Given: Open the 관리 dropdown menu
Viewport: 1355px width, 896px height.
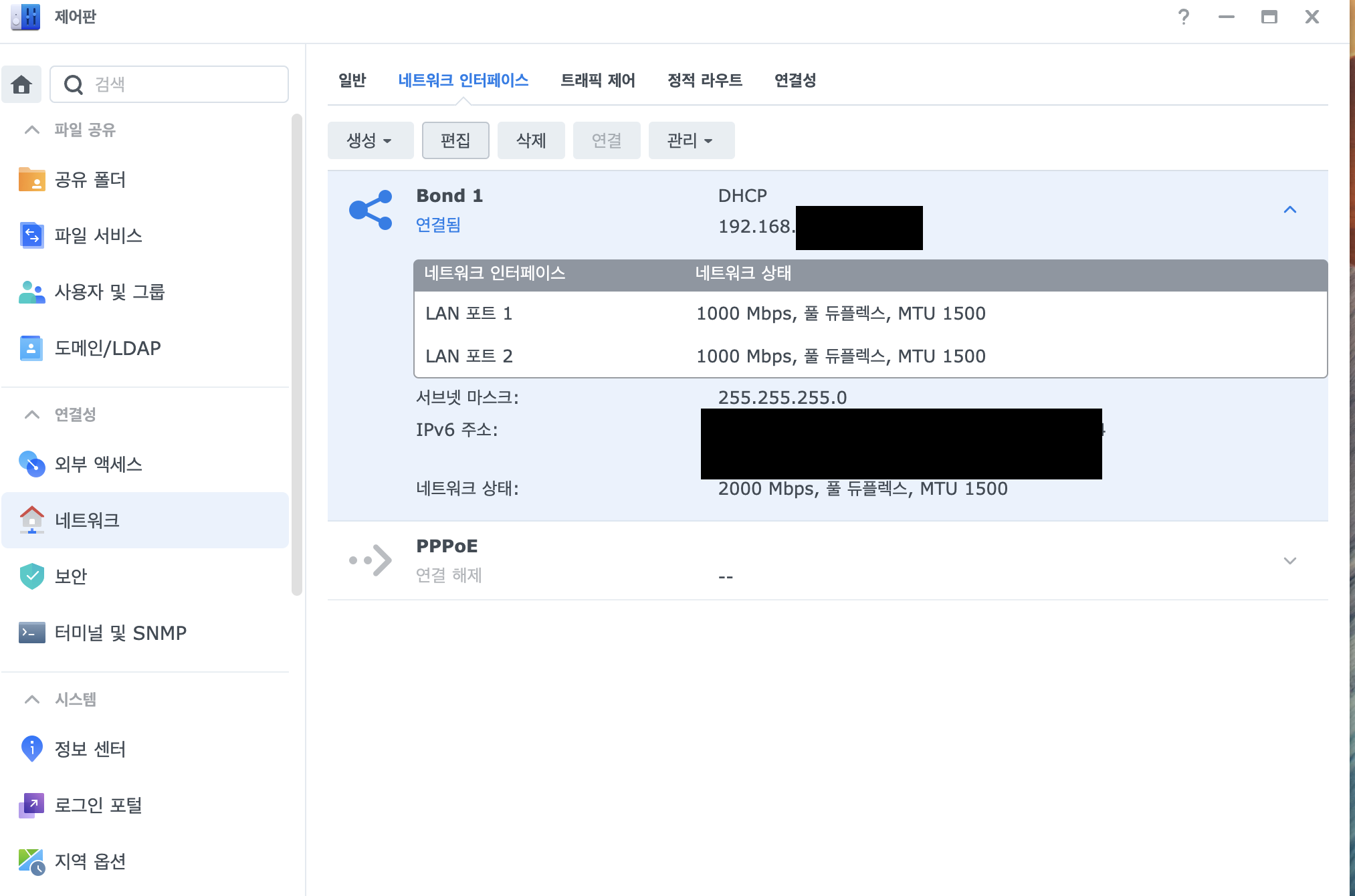Looking at the screenshot, I should pos(691,140).
